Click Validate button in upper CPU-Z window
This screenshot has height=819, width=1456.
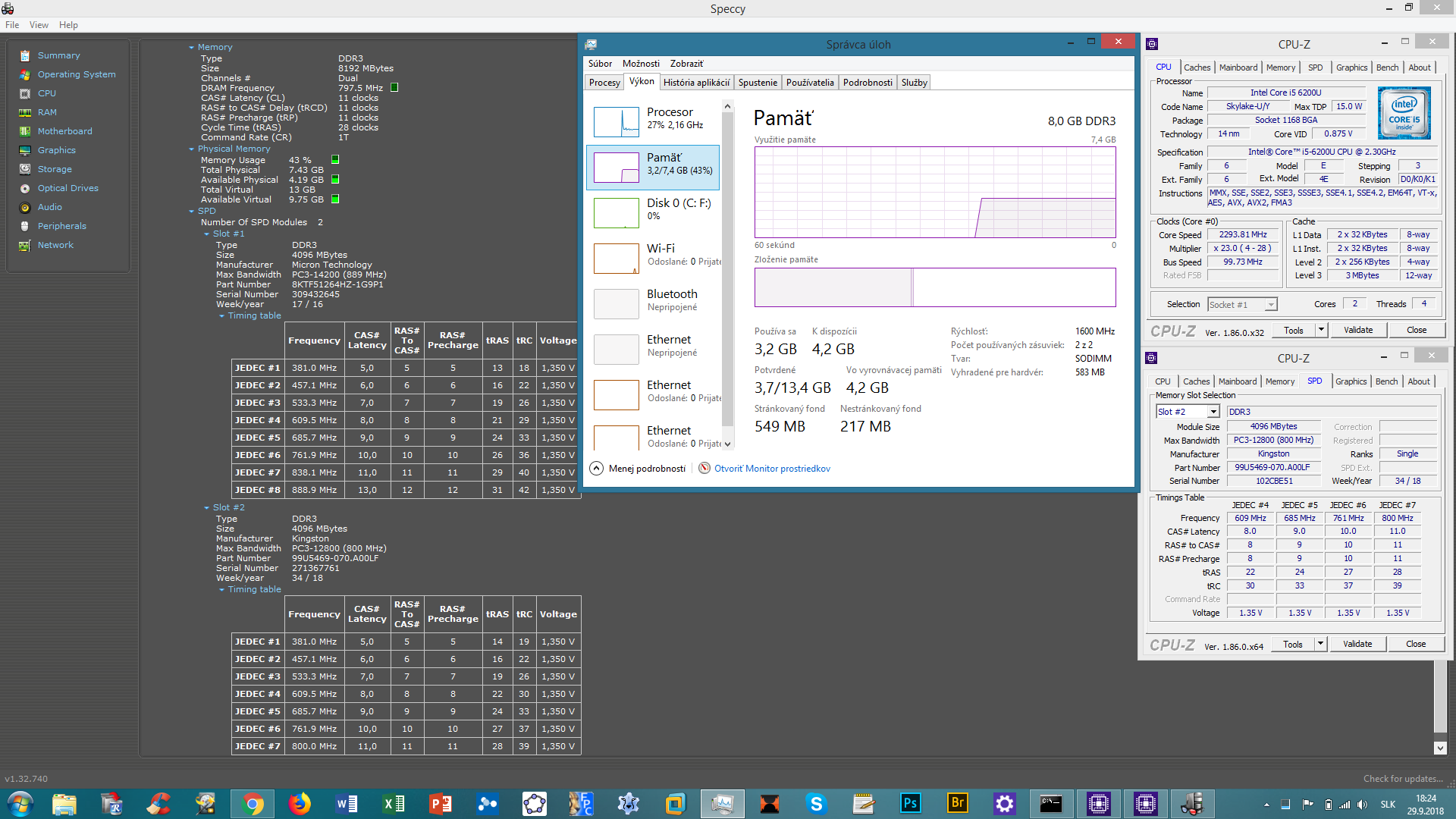pyautogui.click(x=1358, y=330)
